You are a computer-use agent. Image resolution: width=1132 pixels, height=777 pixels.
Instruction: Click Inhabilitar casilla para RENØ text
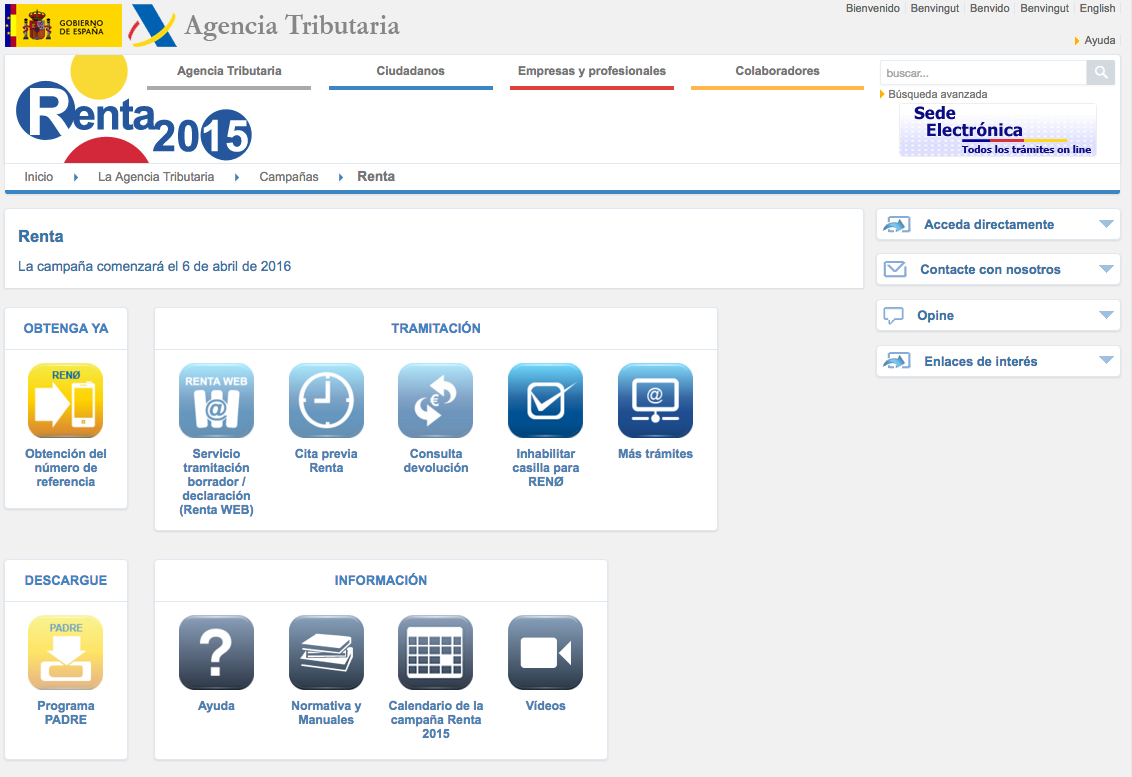pos(546,468)
